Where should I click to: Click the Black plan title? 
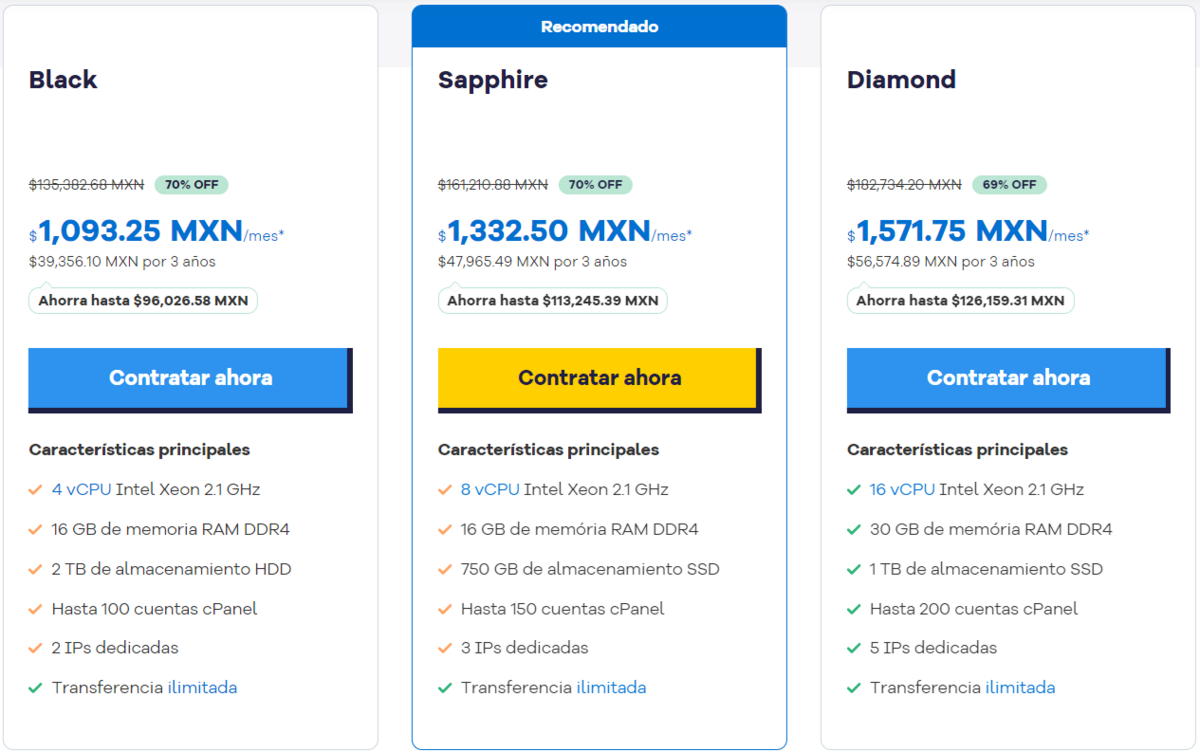63,80
